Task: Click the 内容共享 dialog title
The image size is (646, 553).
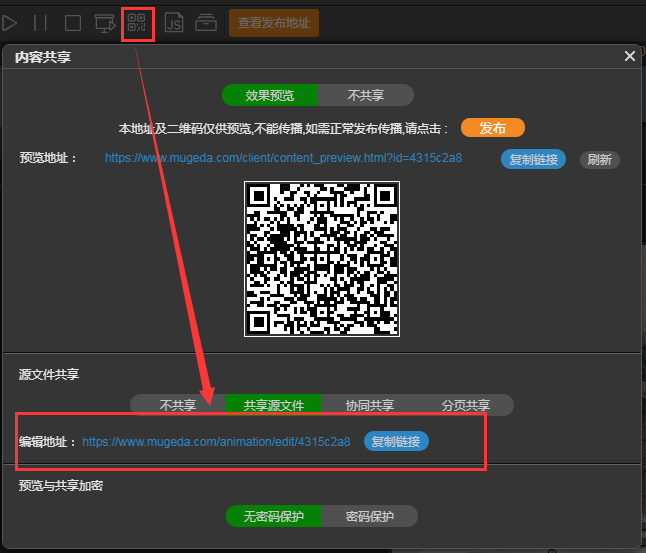Action: coord(43,57)
